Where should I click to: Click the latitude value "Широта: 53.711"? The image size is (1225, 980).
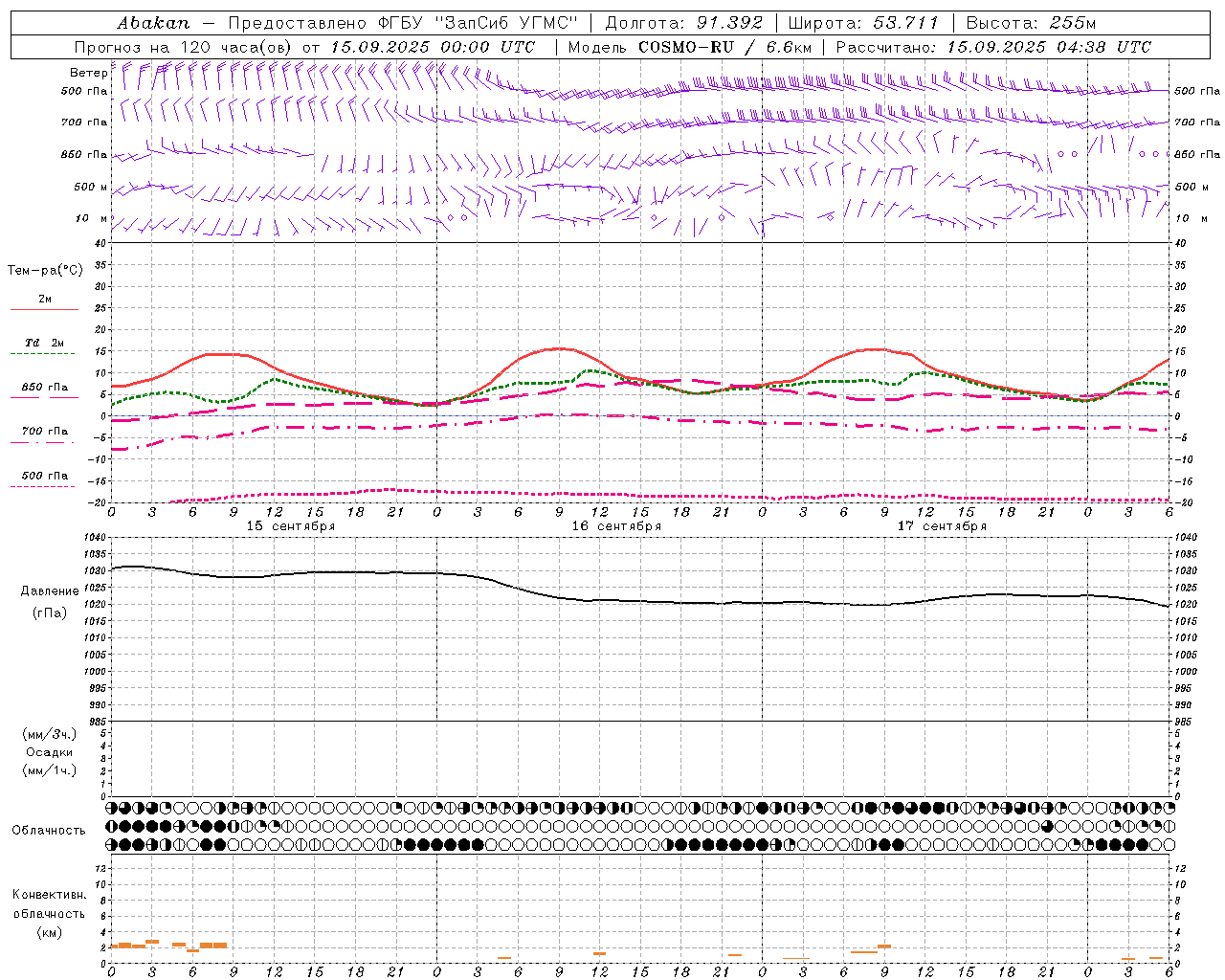(x=863, y=23)
